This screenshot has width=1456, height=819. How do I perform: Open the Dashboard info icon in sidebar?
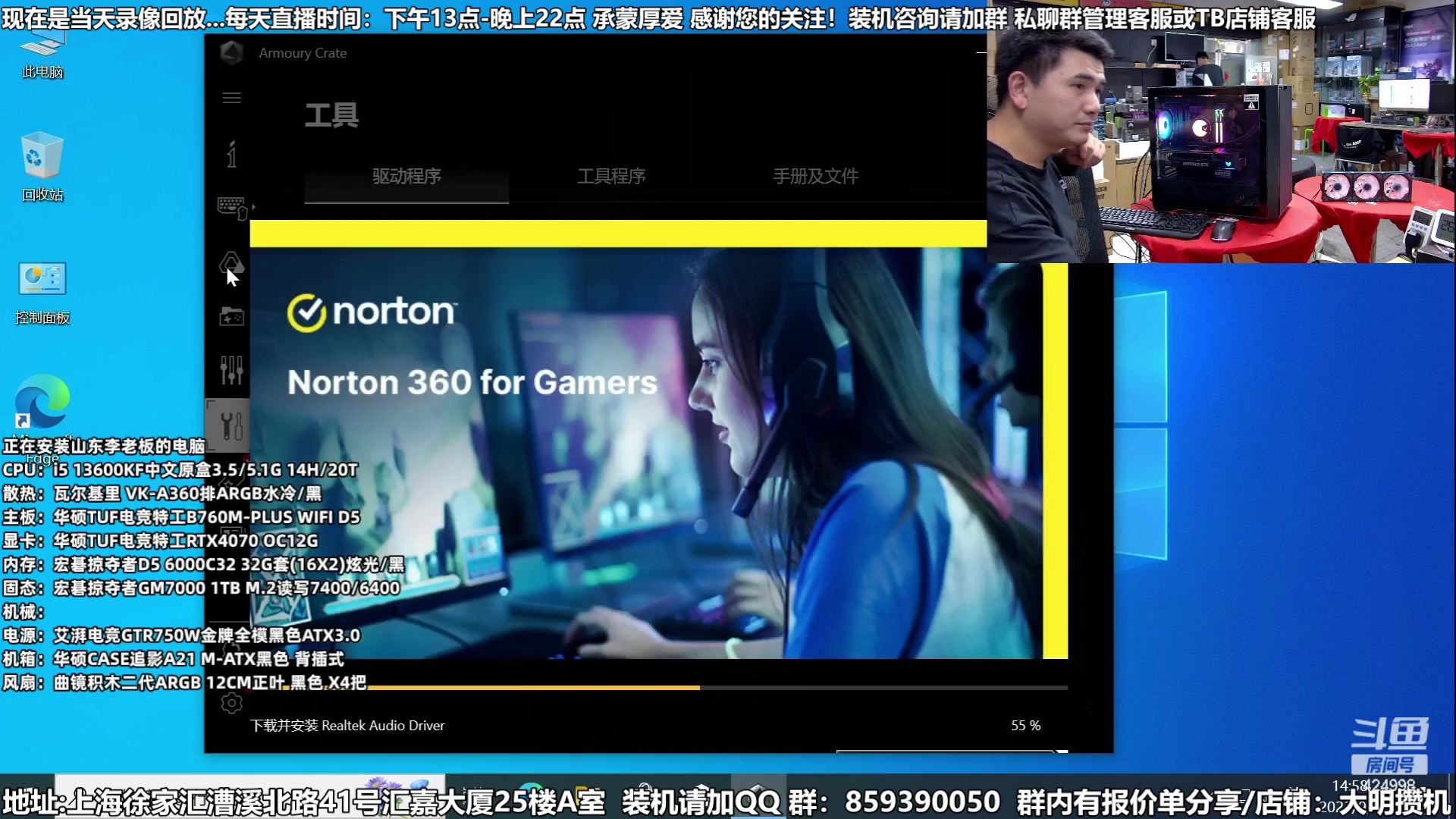tap(231, 155)
